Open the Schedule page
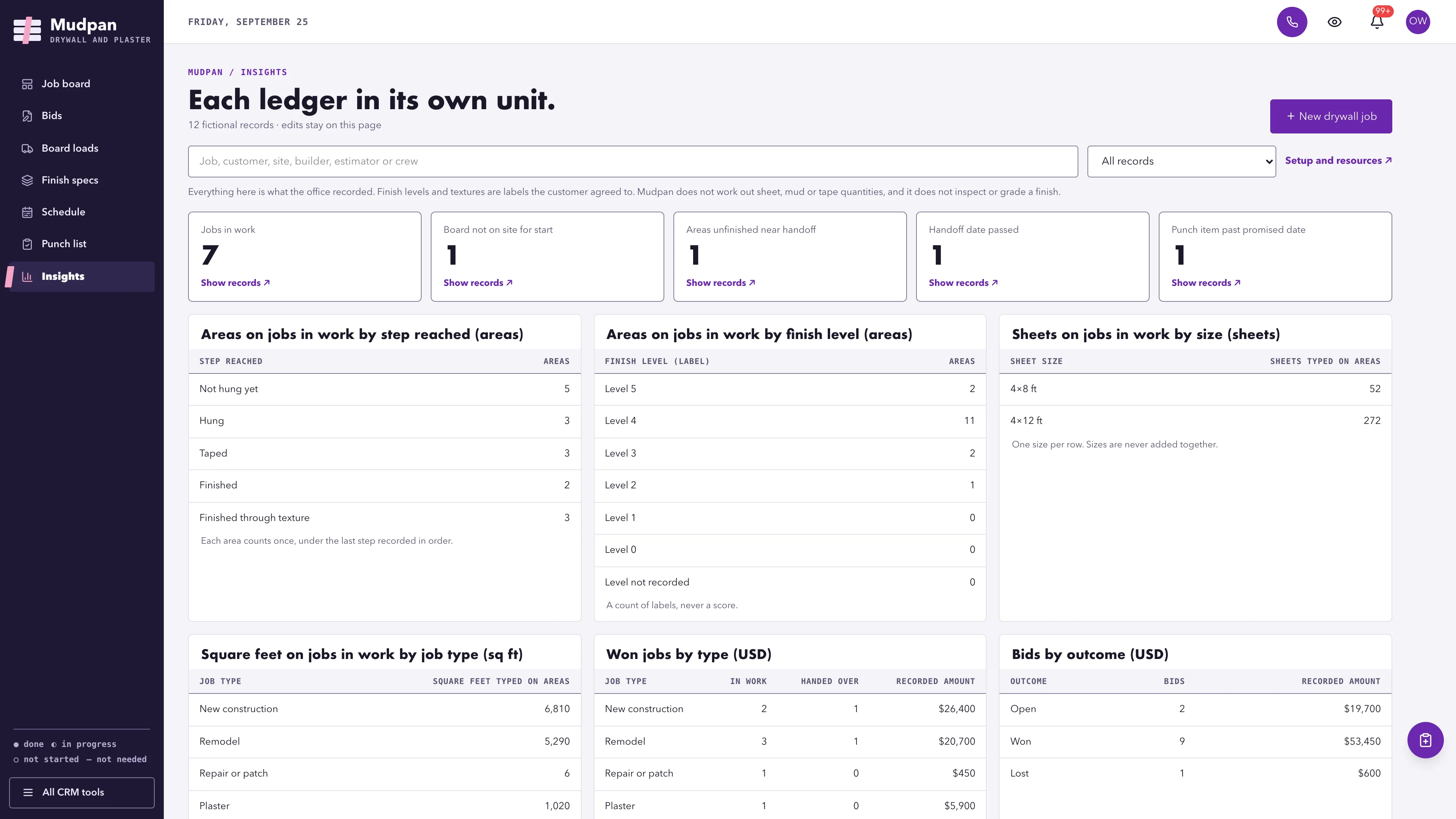 [x=82, y=212]
